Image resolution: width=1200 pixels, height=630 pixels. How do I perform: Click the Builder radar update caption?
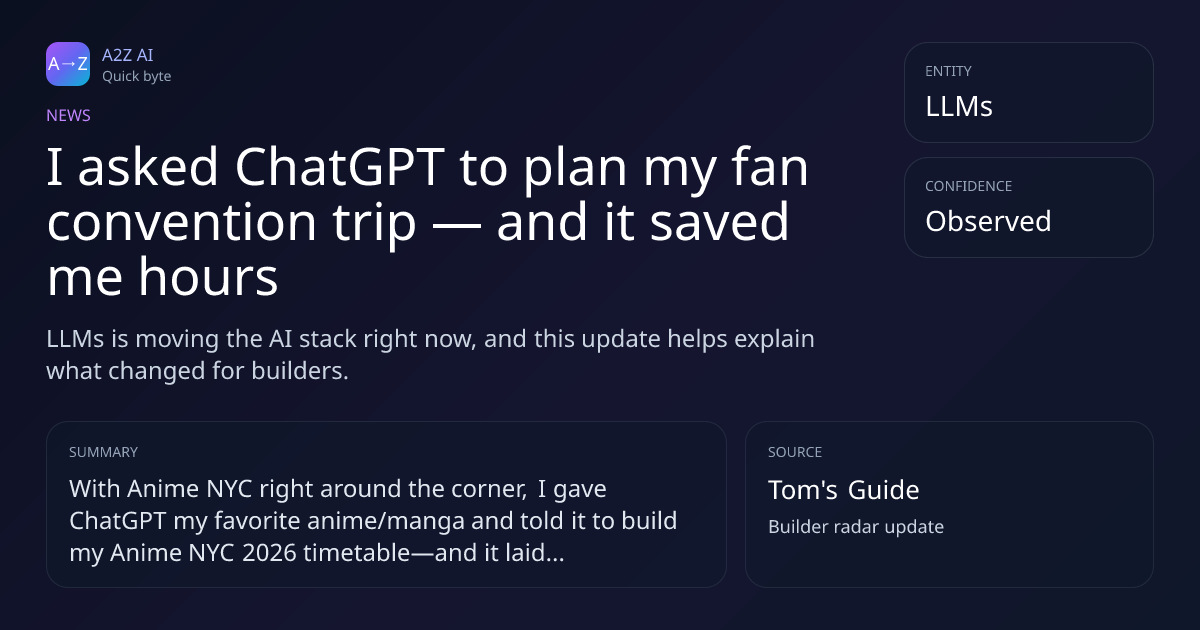tap(856, 527)
